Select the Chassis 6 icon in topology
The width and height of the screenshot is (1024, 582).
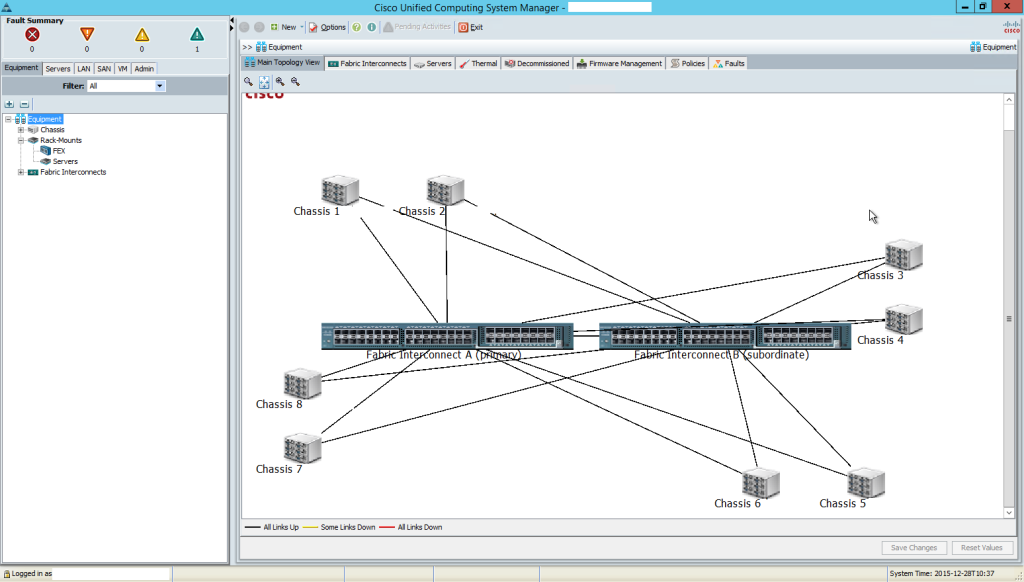coord(761,483)
